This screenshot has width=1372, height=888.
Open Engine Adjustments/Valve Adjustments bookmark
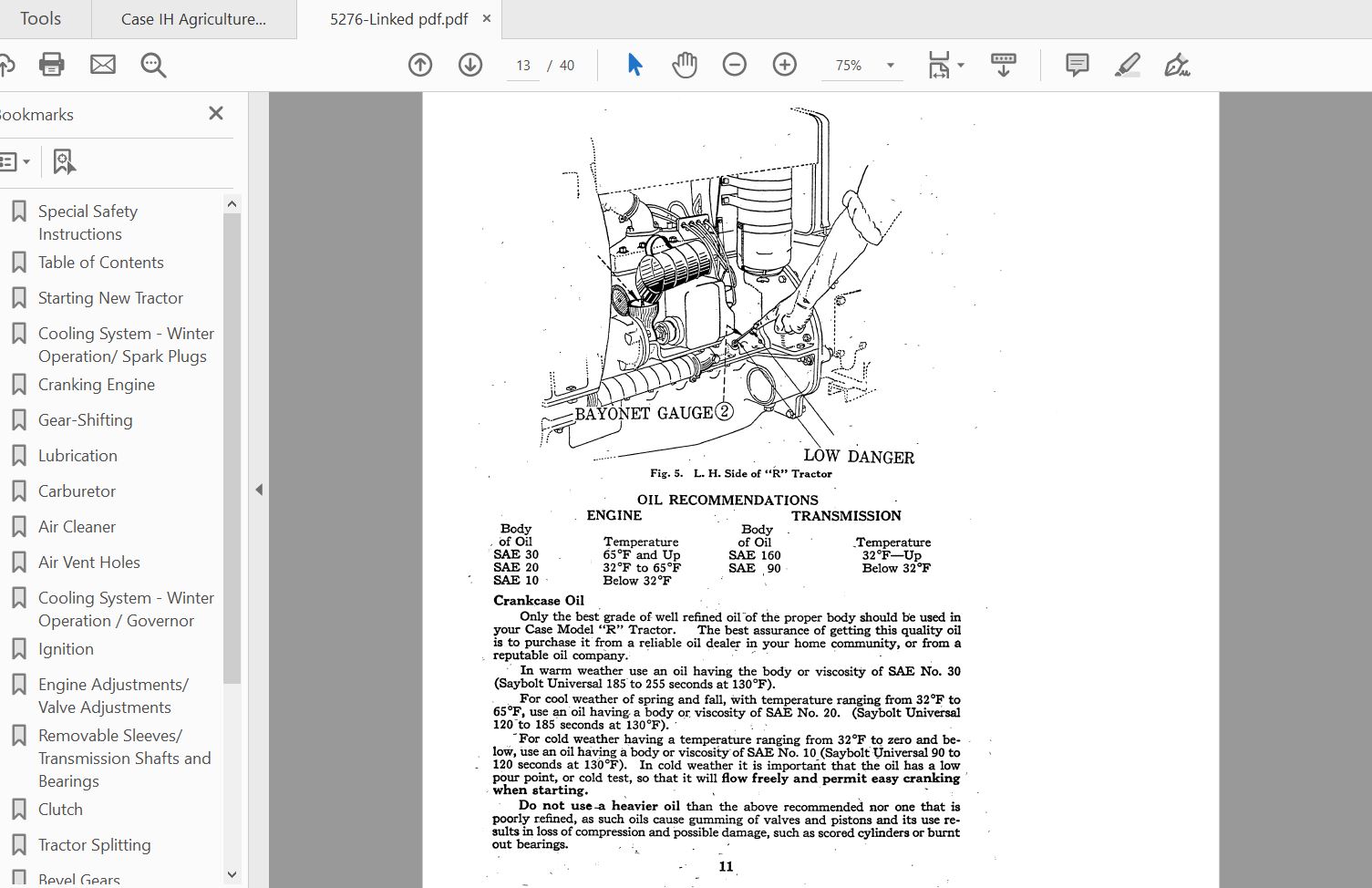pos(113,696)
